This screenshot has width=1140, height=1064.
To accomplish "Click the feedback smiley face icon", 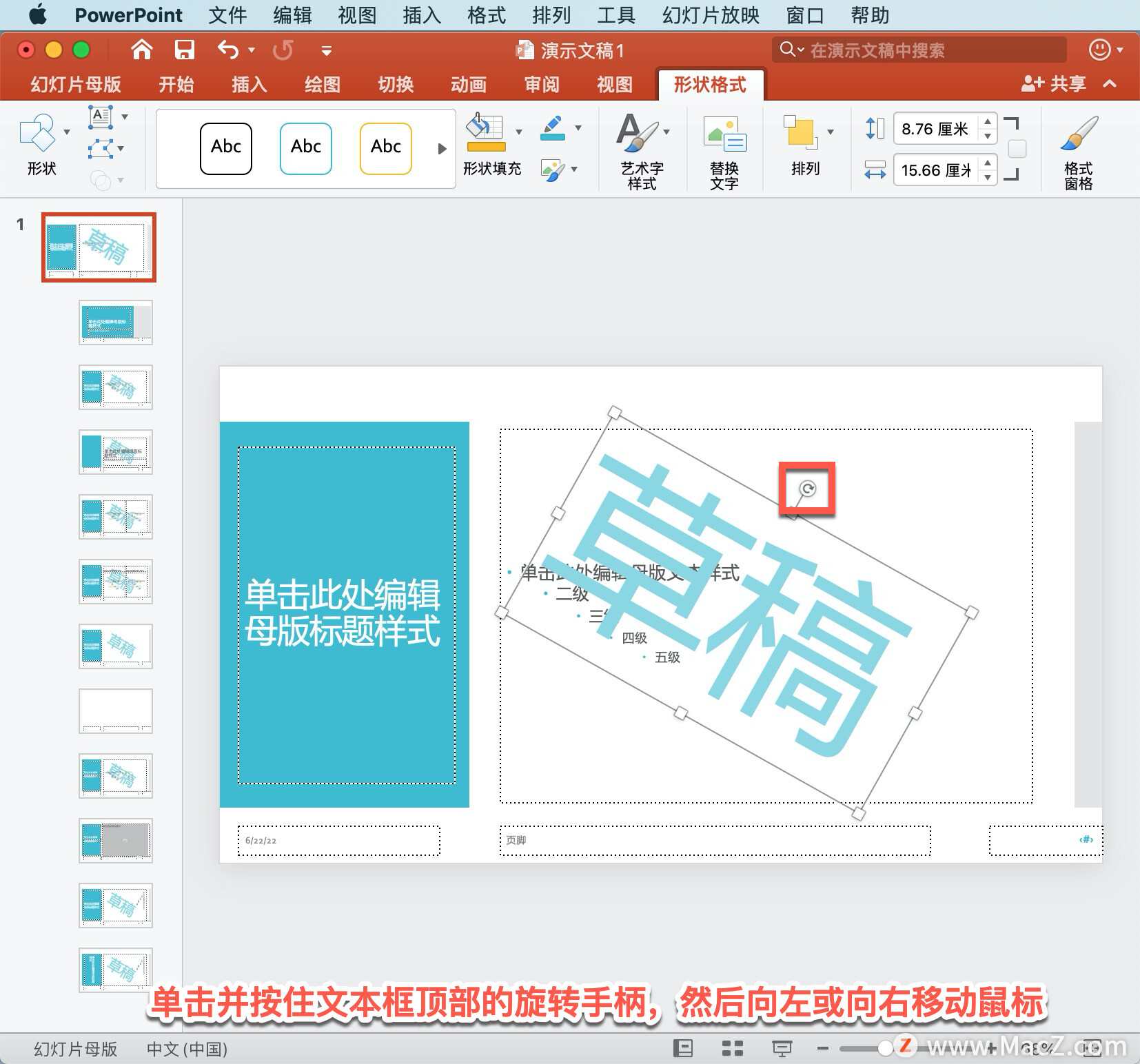I will [1099, 50].
